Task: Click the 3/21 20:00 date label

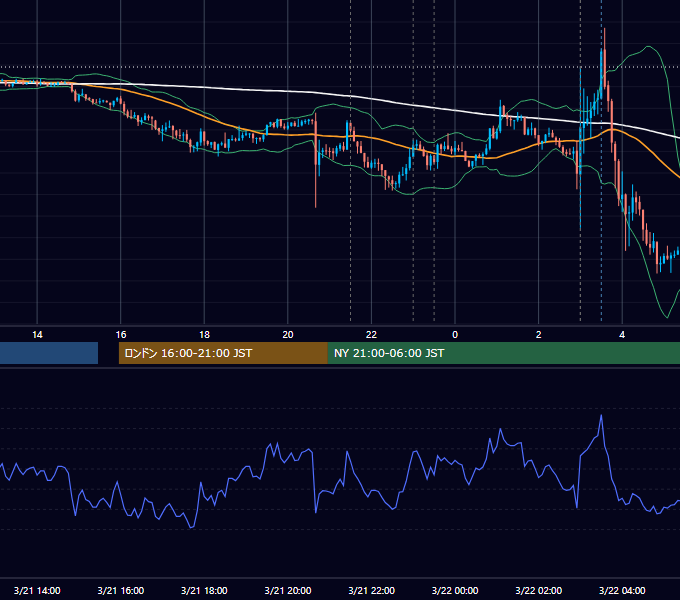Action: click(288, 590)
